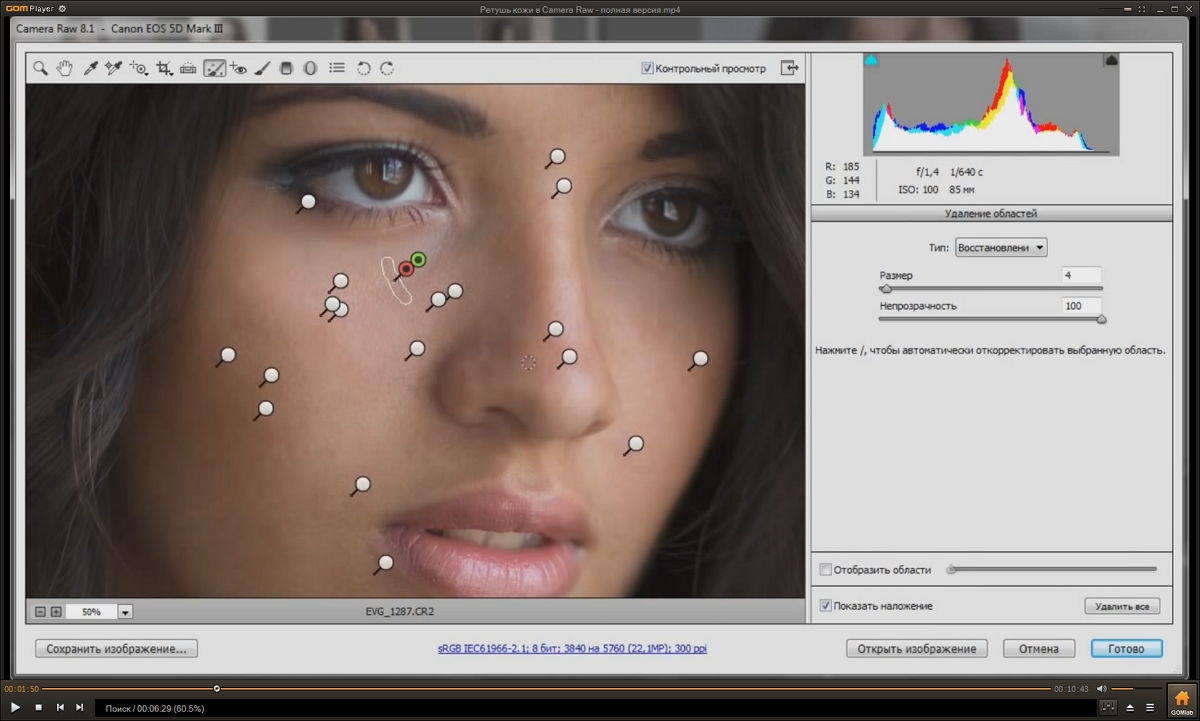Adjust the GOM Player volume slider
Screen dimensions: 1200x721
click(1136, 688)
